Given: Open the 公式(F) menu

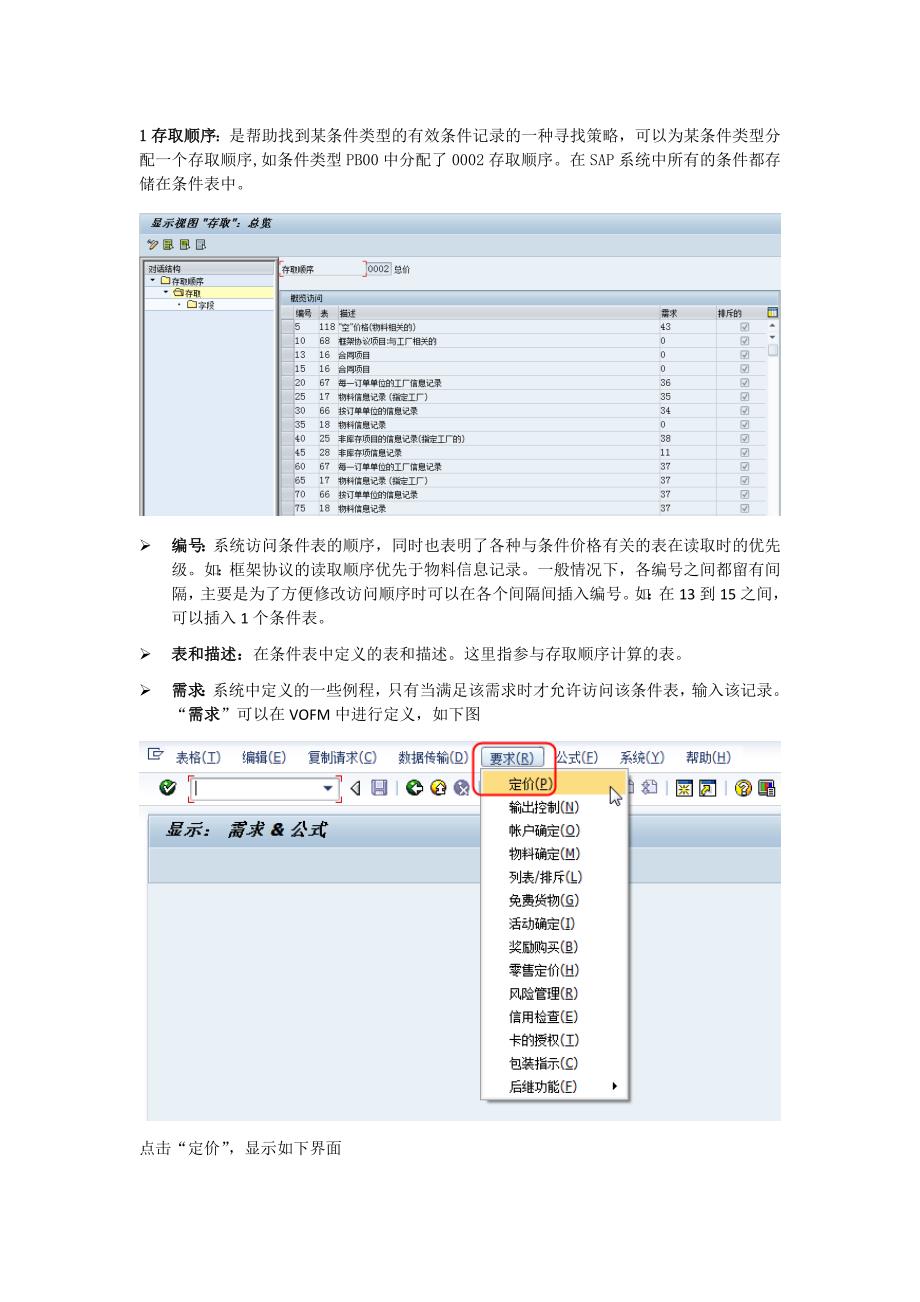Looking at the screenshot, I should [578, 757].
